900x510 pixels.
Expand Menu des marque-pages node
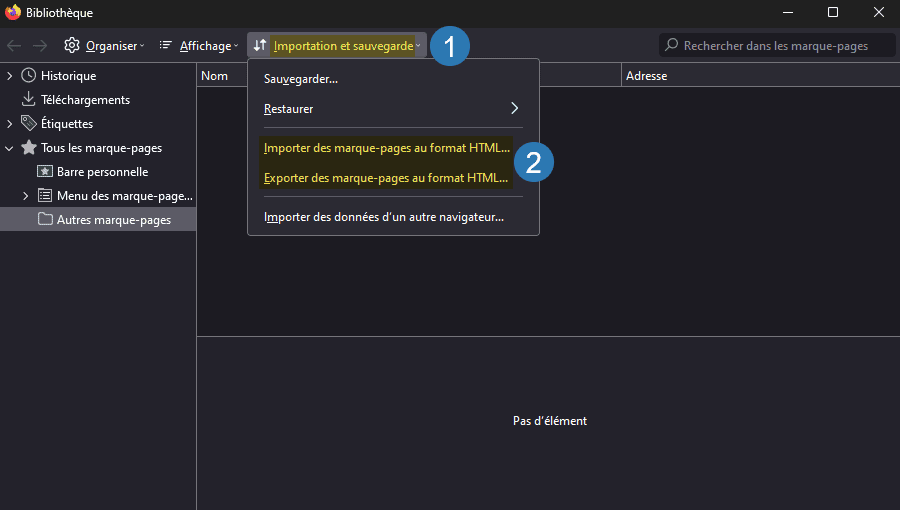(25, 196)
